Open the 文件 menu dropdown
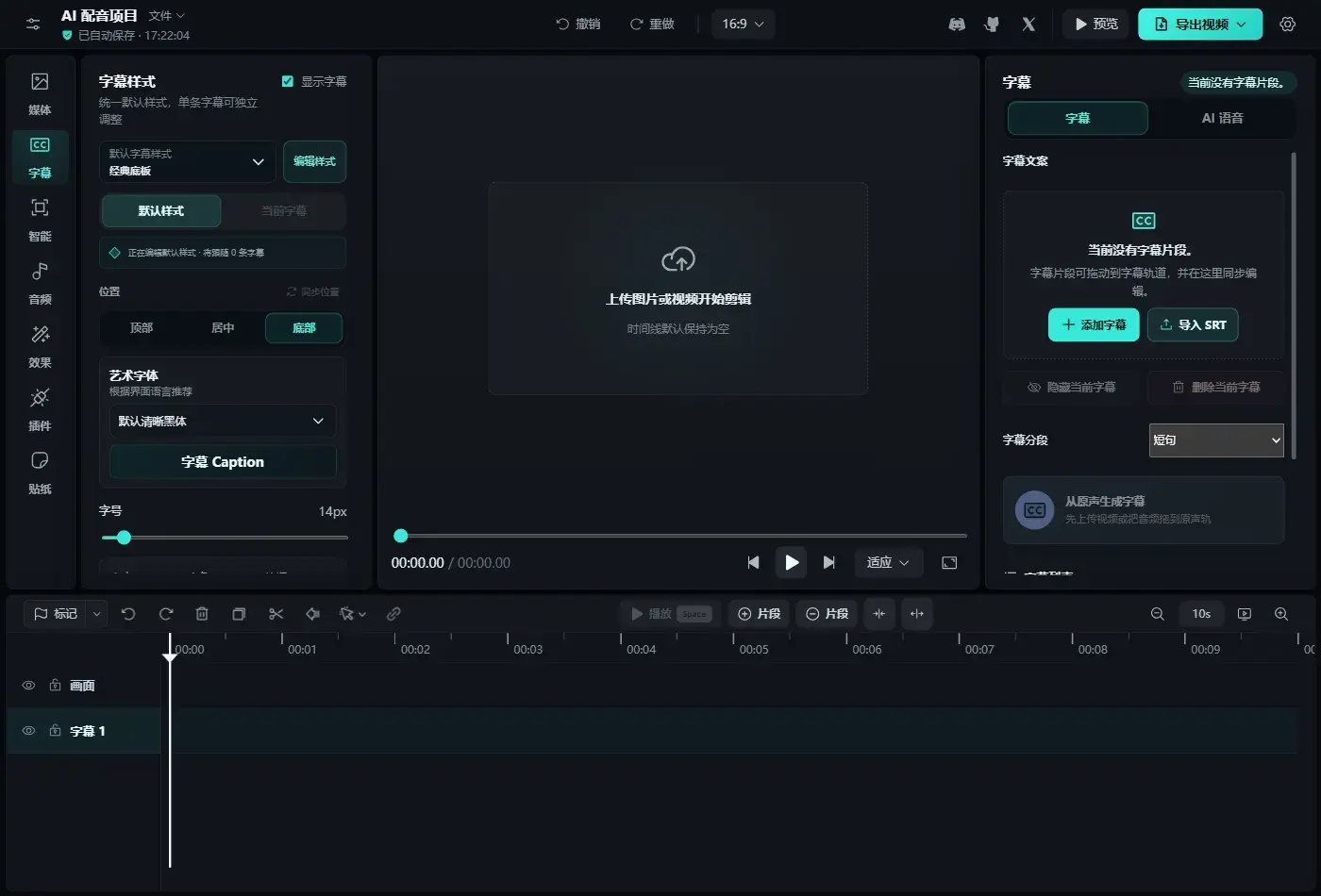Image resolution: width=1321 pixels, height=896 pixels. click(x=166, y=16)
